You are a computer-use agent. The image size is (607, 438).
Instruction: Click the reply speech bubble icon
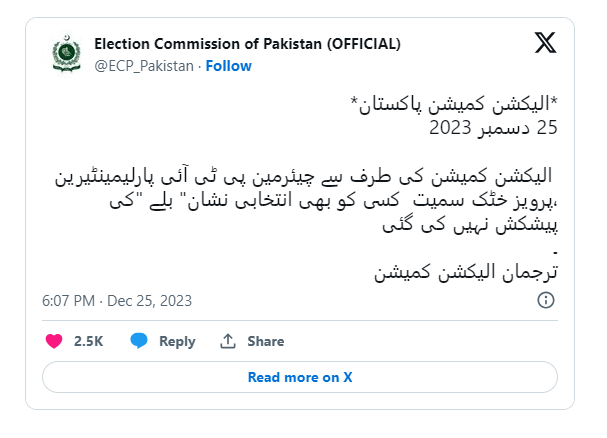click(x=139, y=341)
